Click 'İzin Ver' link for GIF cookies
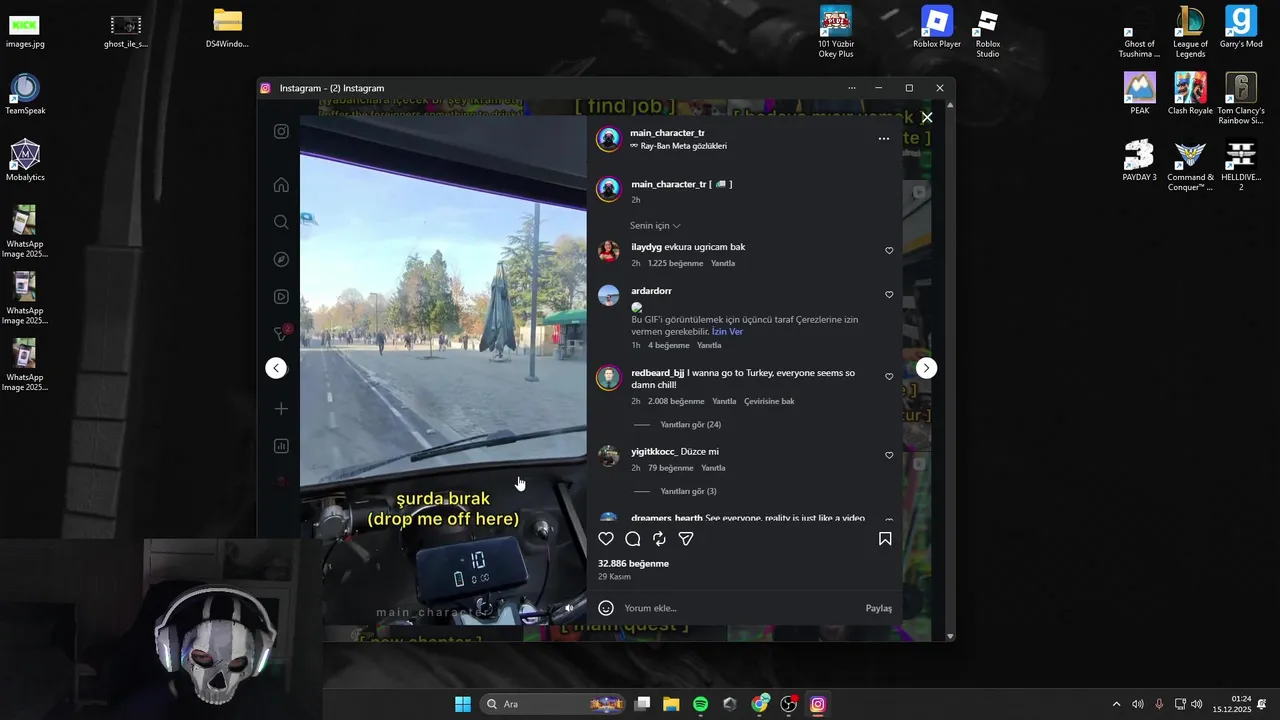 coord(727,332)
